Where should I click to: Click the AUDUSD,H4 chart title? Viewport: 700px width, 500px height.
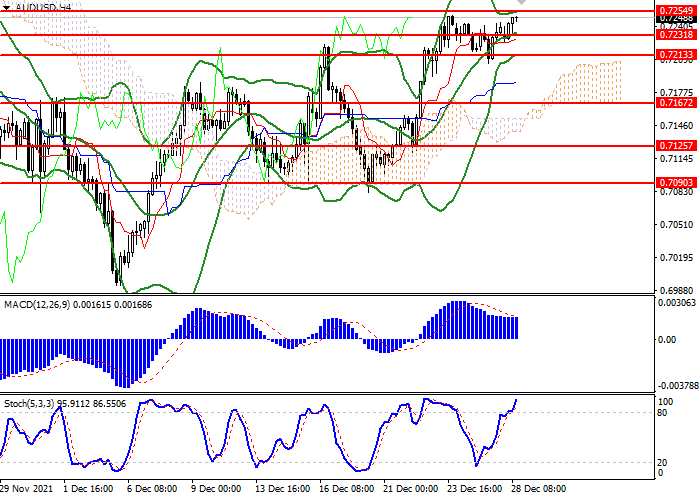click(43, 8)
